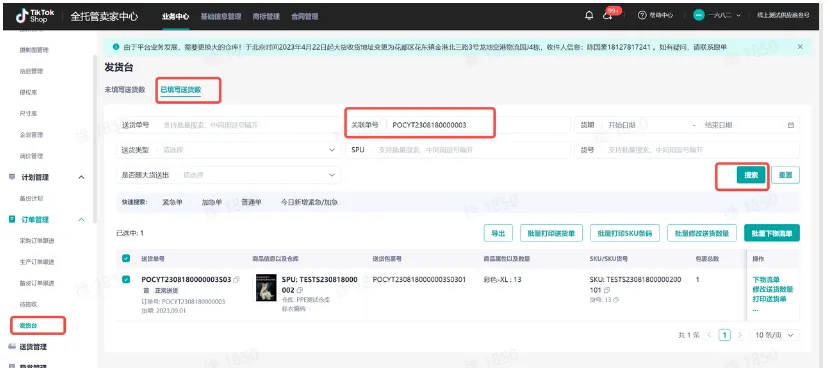The width and height of the screenshot is (829, 368).
Task: Click the info icon in the notice banner
Action: tap(116, 47)
